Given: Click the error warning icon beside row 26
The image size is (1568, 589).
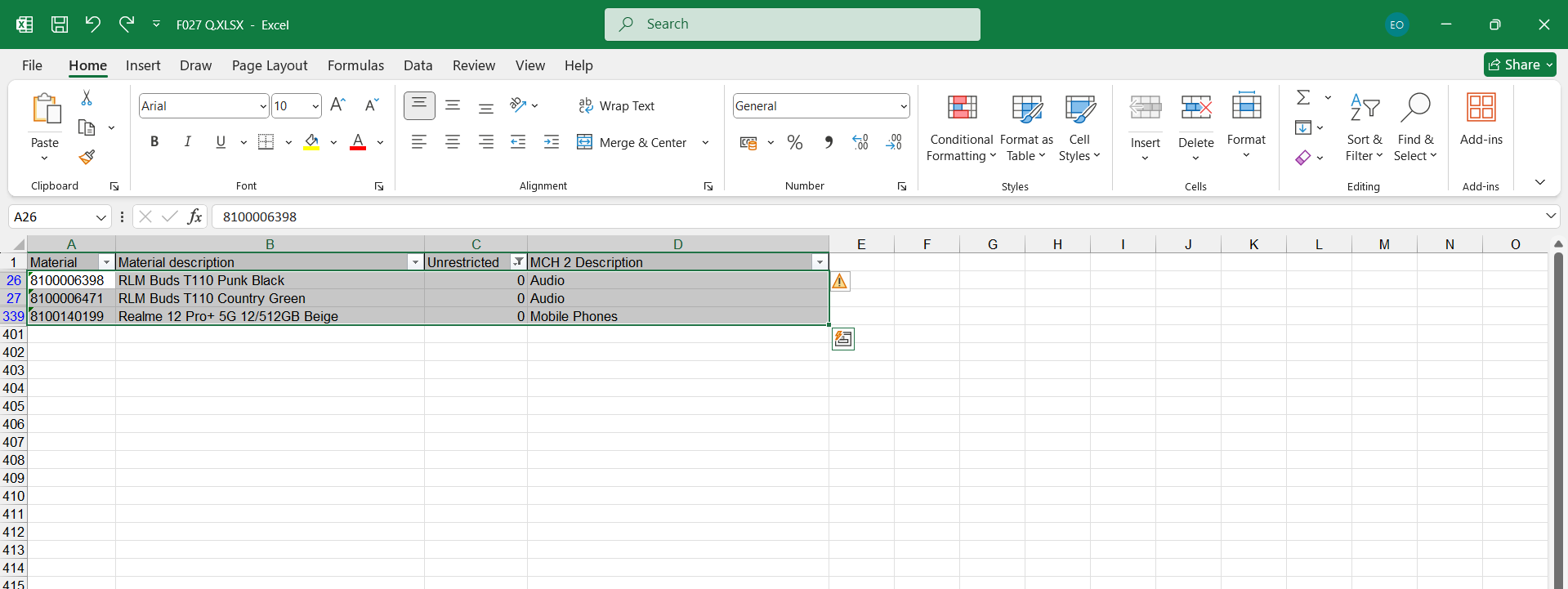Looking at the screenshot, I should 840,281.
